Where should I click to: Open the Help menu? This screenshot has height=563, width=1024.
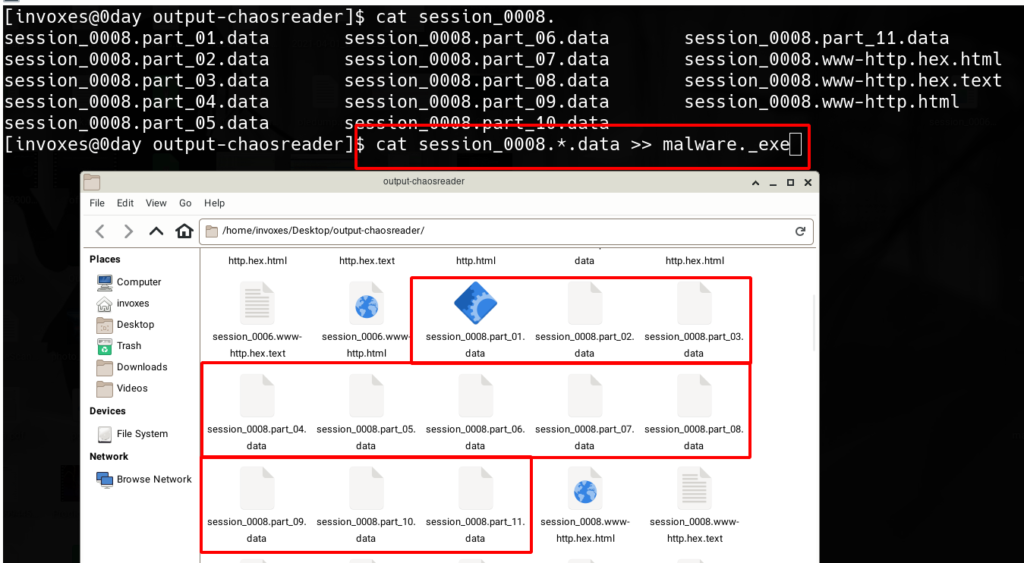(x=214, y=203)
